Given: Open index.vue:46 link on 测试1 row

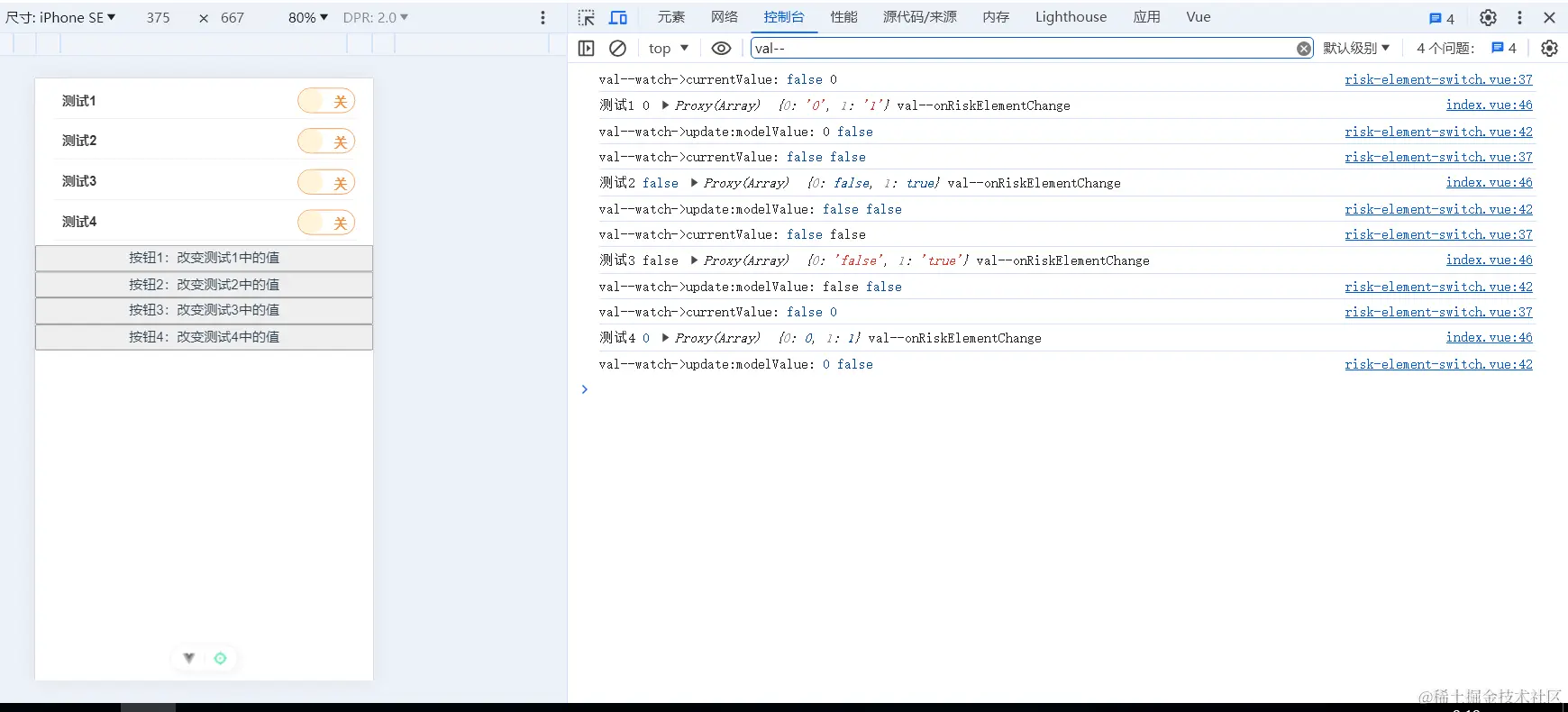Looking at the screenshot, I should [1489, 105].
